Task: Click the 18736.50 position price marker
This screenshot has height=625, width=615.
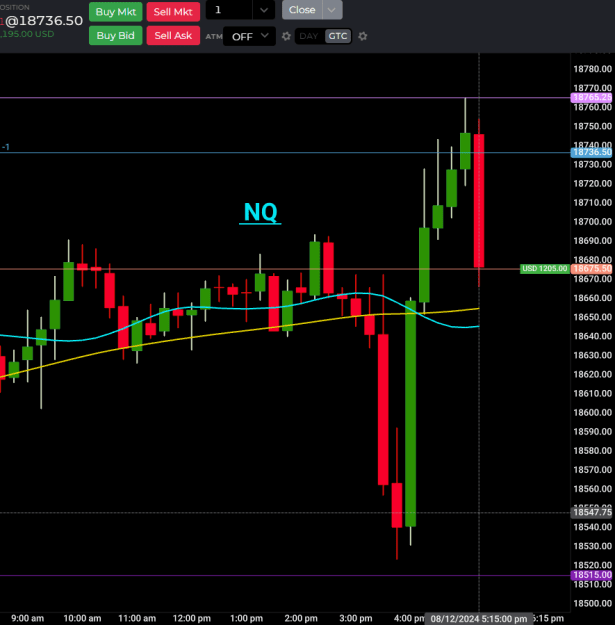Action: point(591,152)
